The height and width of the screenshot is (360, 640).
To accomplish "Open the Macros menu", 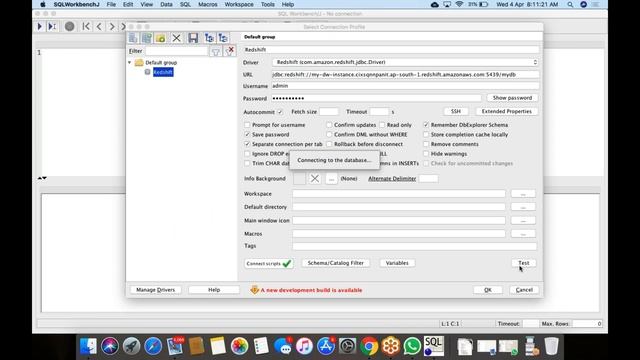I will [208, 4].
